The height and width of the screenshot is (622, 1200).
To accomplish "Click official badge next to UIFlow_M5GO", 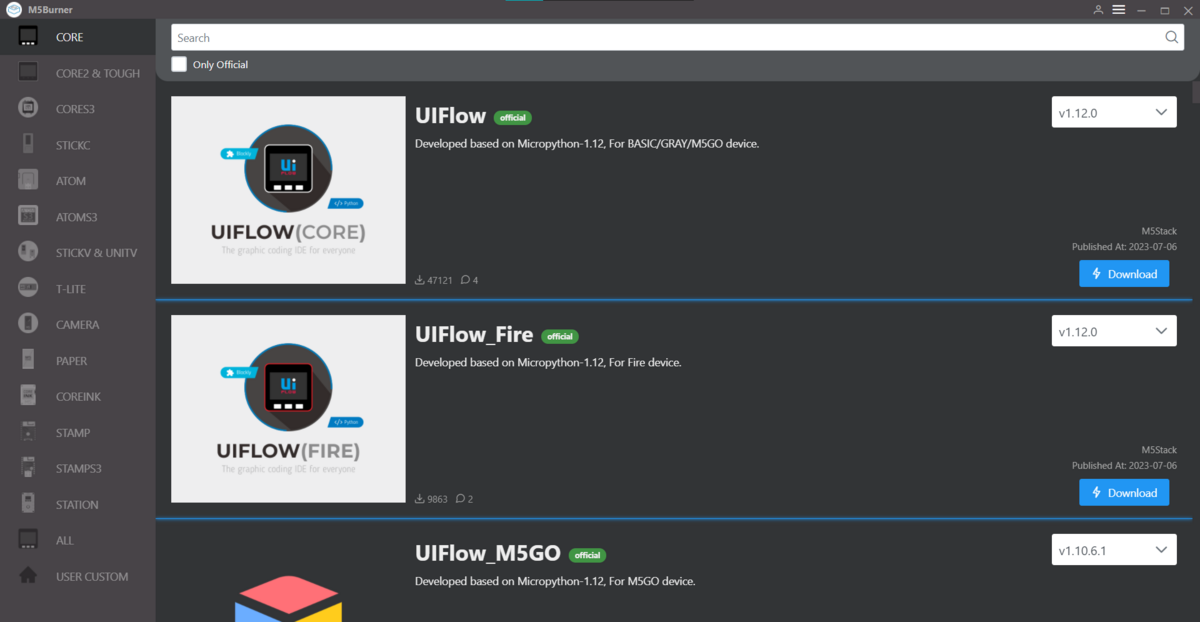I will tap(588, 556).
